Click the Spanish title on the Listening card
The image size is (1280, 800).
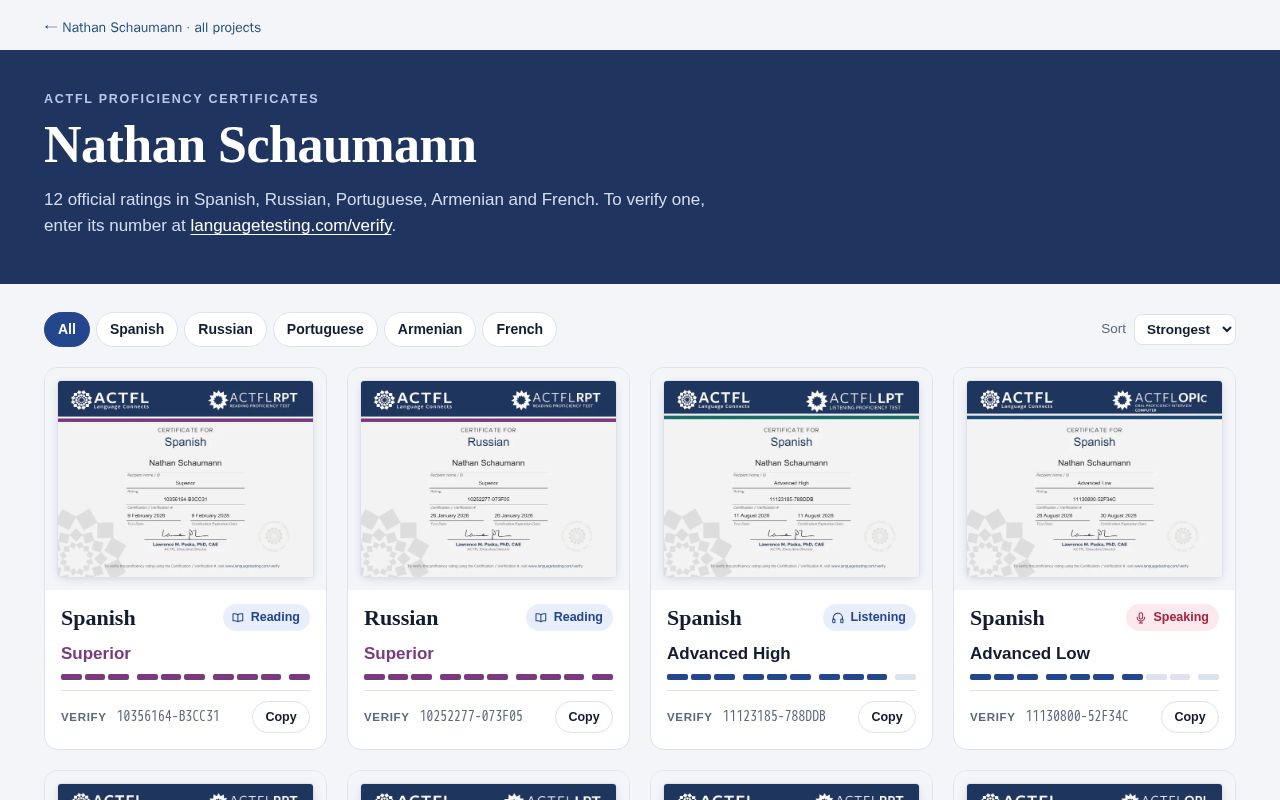(704, 618)
